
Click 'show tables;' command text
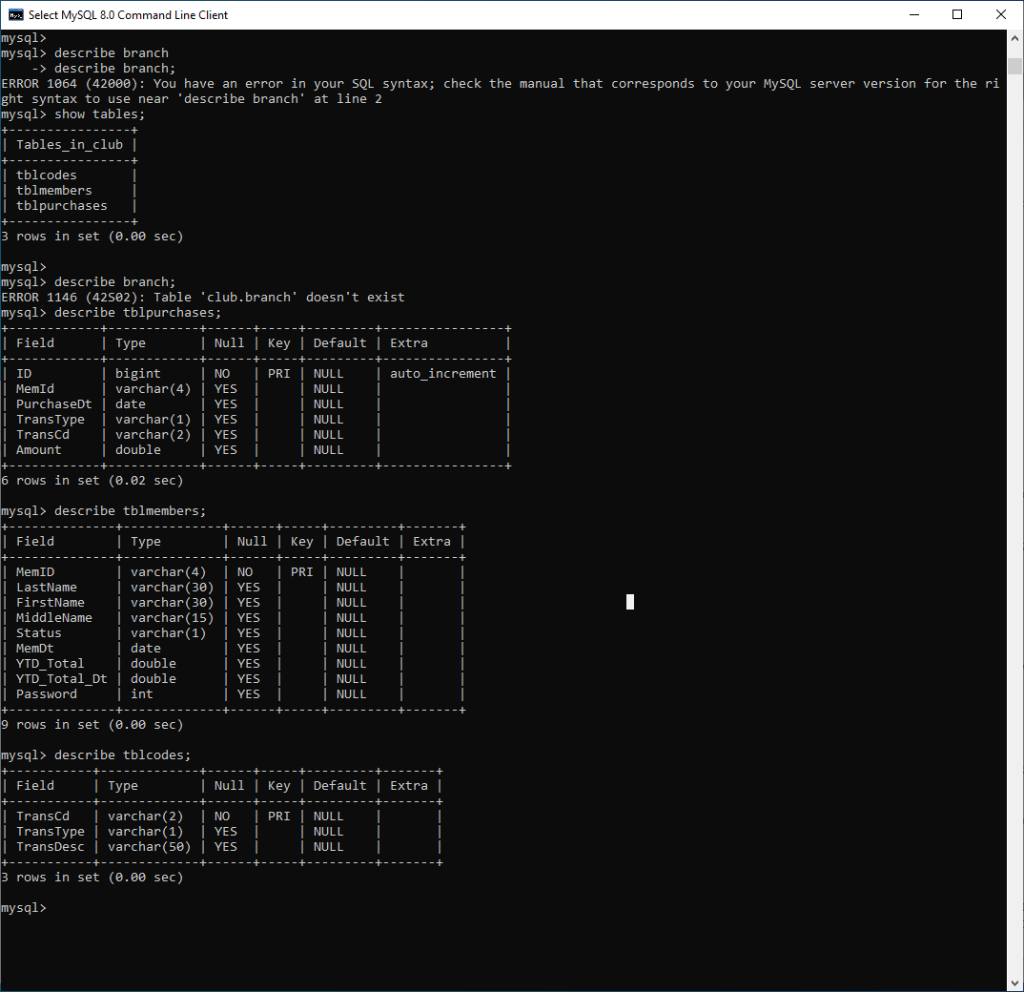point(99,114)
